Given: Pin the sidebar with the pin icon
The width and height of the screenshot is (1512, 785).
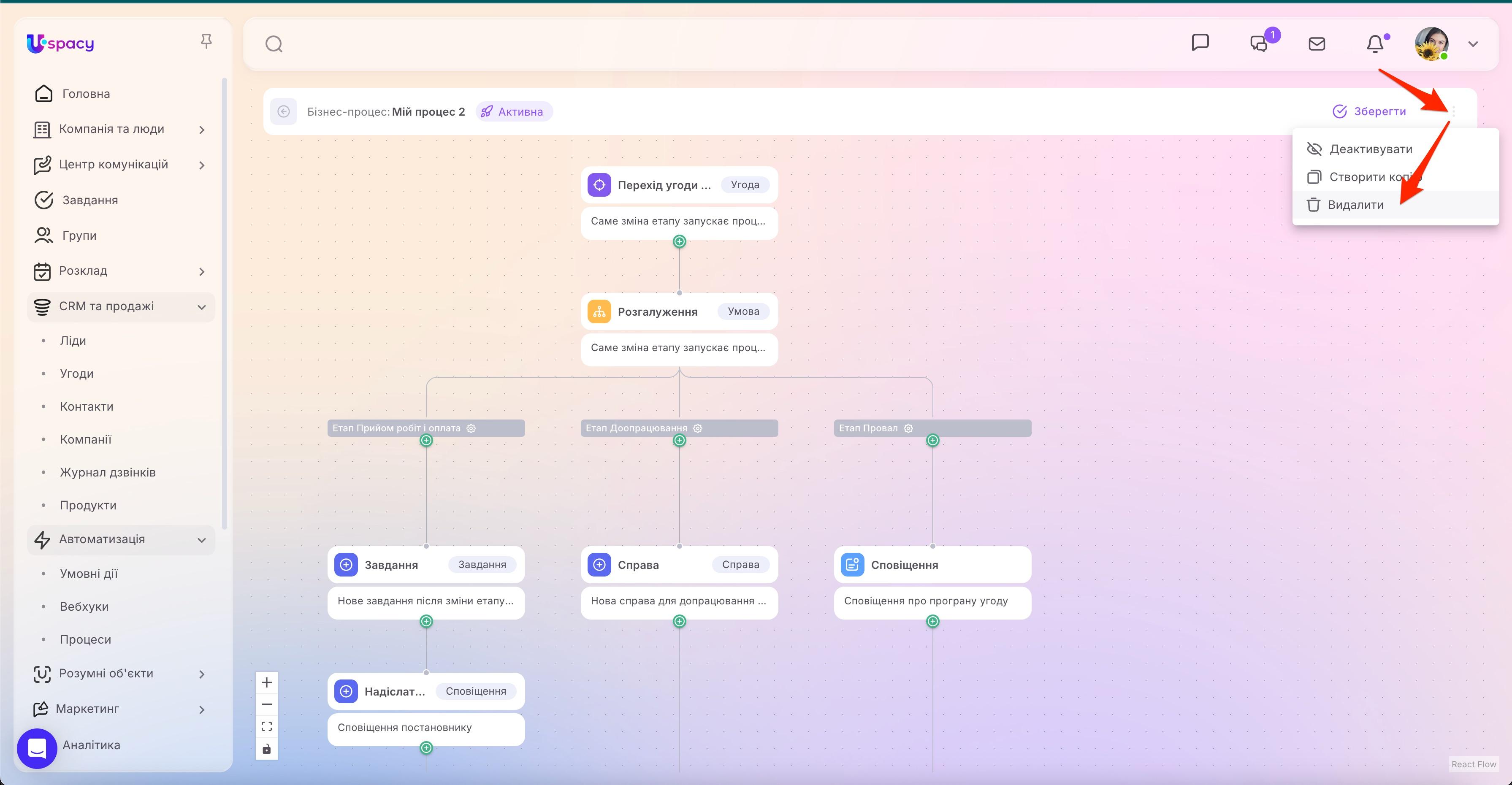Looking at the screenshot, I should click(206, 41).
